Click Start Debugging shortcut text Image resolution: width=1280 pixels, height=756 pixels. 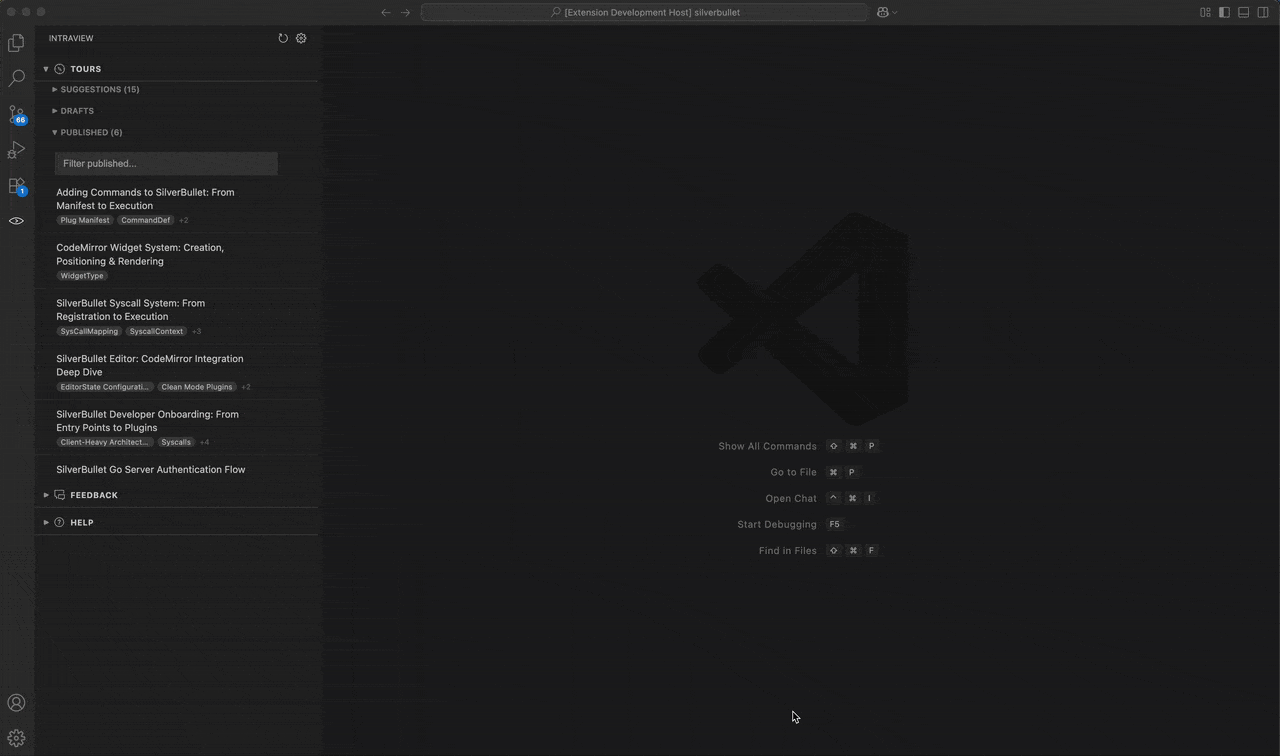[x=777, y=524]
